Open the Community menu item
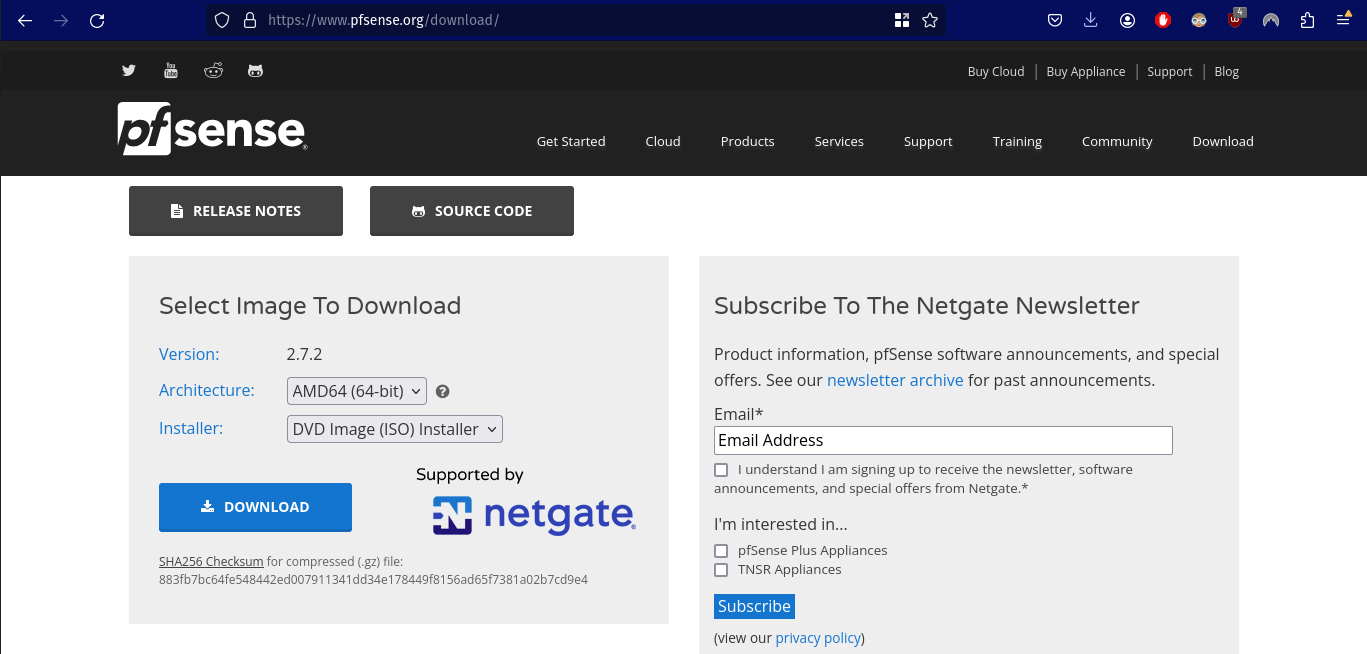Screen dimensions: 1367x654 (1117, 141)
